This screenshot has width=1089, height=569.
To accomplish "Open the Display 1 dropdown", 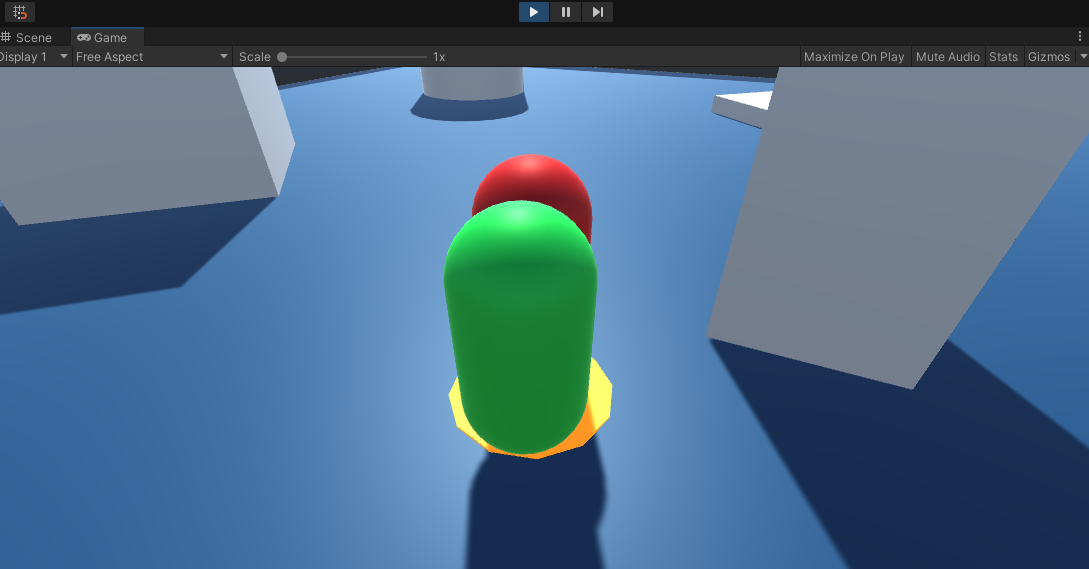I will [x=35, y=57].
